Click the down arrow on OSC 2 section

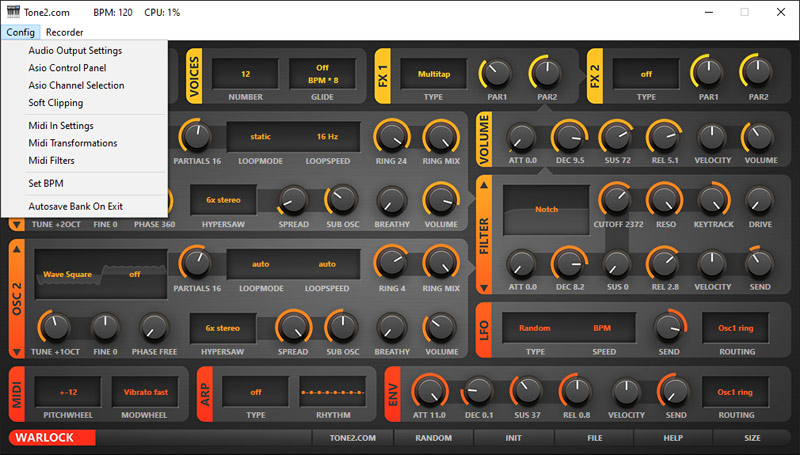[17, 351]
